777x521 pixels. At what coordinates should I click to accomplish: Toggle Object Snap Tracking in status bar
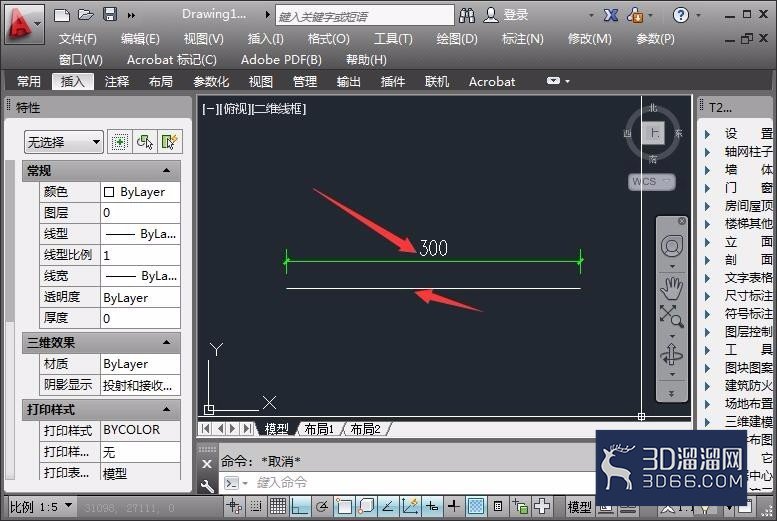388,506
